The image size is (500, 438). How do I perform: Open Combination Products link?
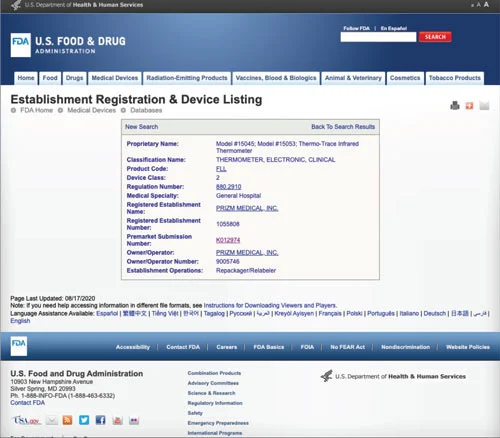pos(214,373)
